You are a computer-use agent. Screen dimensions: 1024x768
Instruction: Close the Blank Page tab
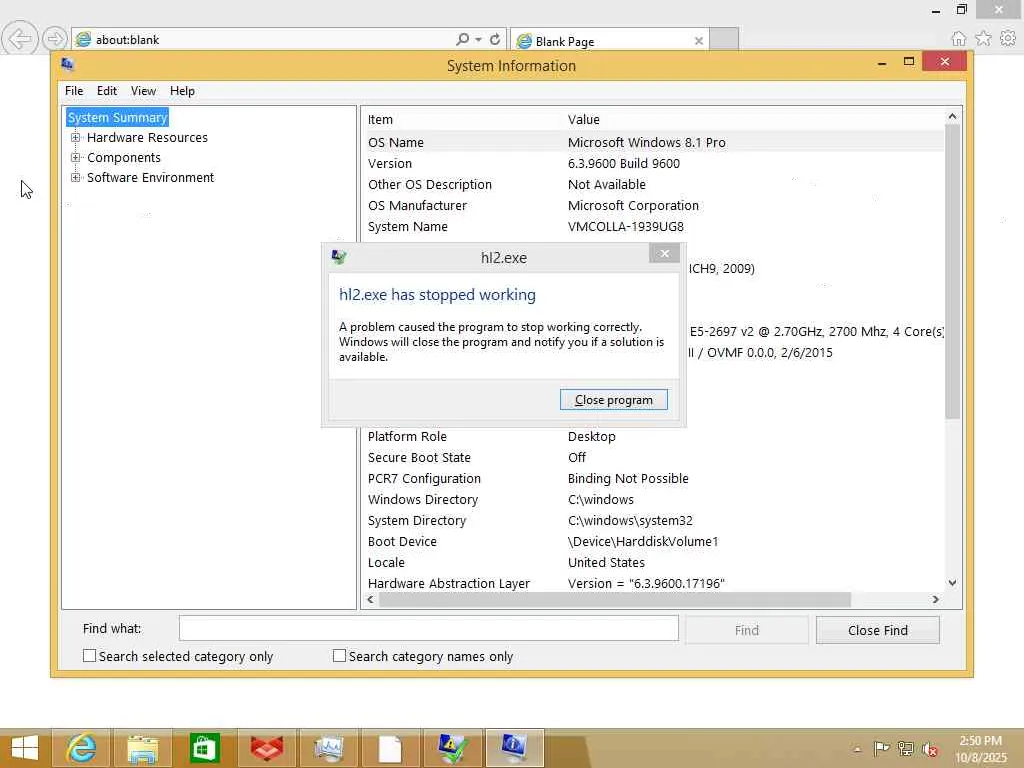pos(699,41)
